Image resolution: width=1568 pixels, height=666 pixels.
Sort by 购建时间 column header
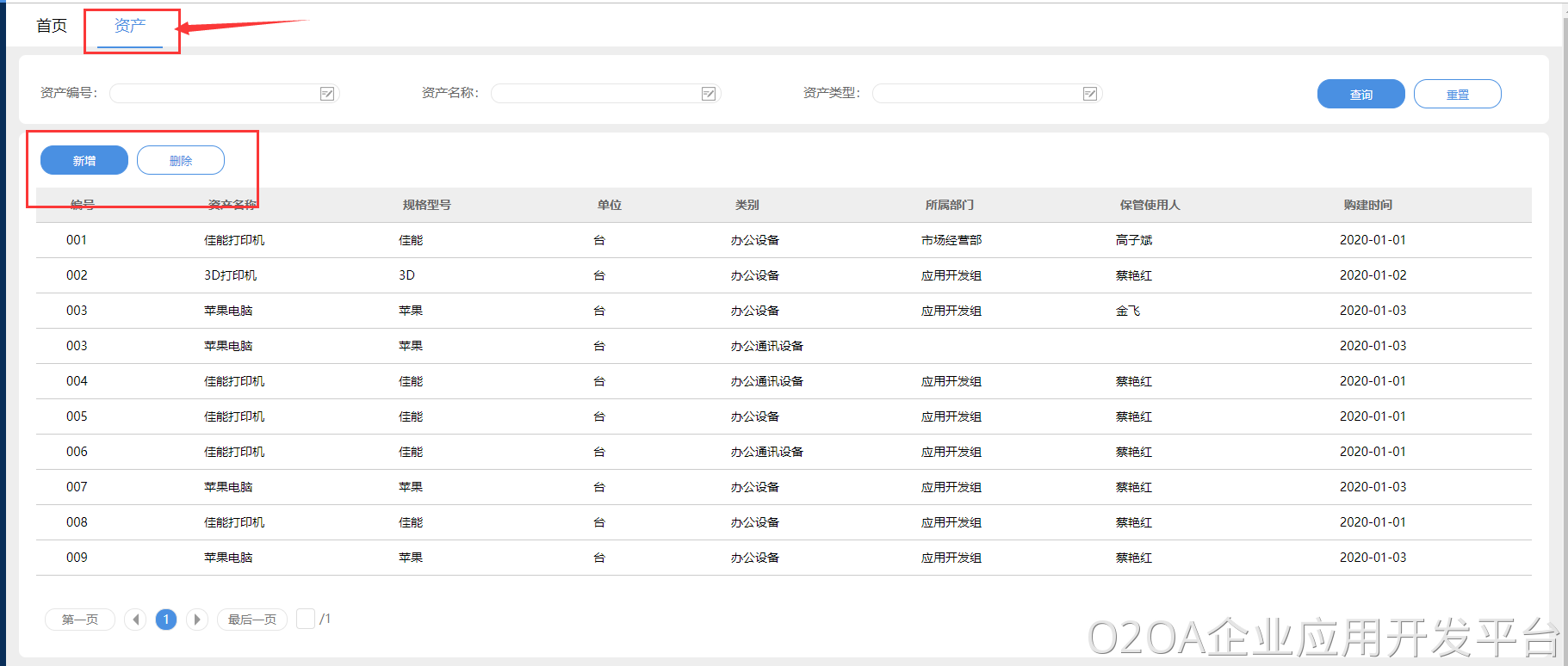click(x=1367, y=205)
